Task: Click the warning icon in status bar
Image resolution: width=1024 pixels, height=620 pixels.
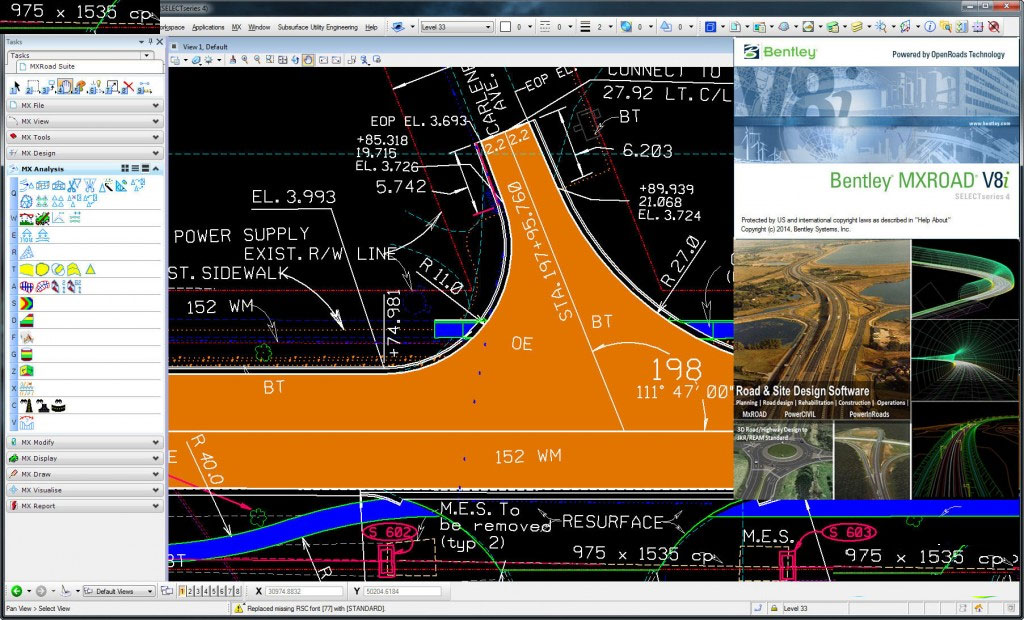Action: pos(238,608)
